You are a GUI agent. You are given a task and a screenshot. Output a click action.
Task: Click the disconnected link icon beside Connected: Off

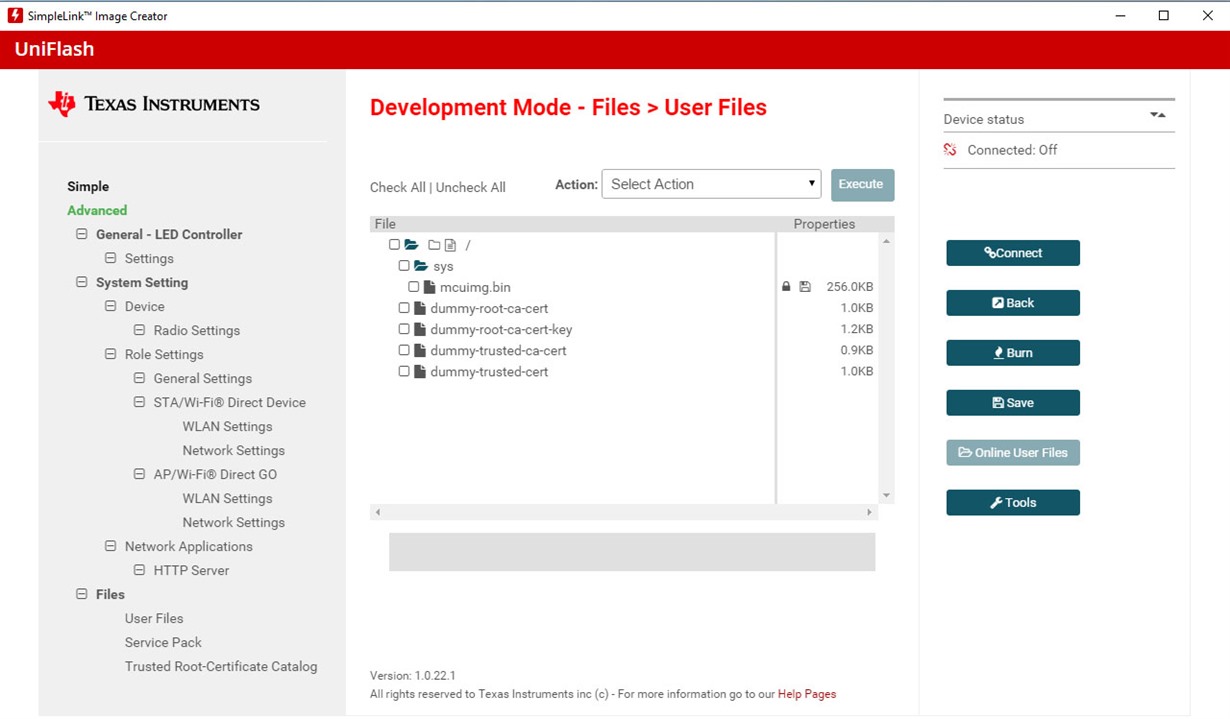point(950,150)
